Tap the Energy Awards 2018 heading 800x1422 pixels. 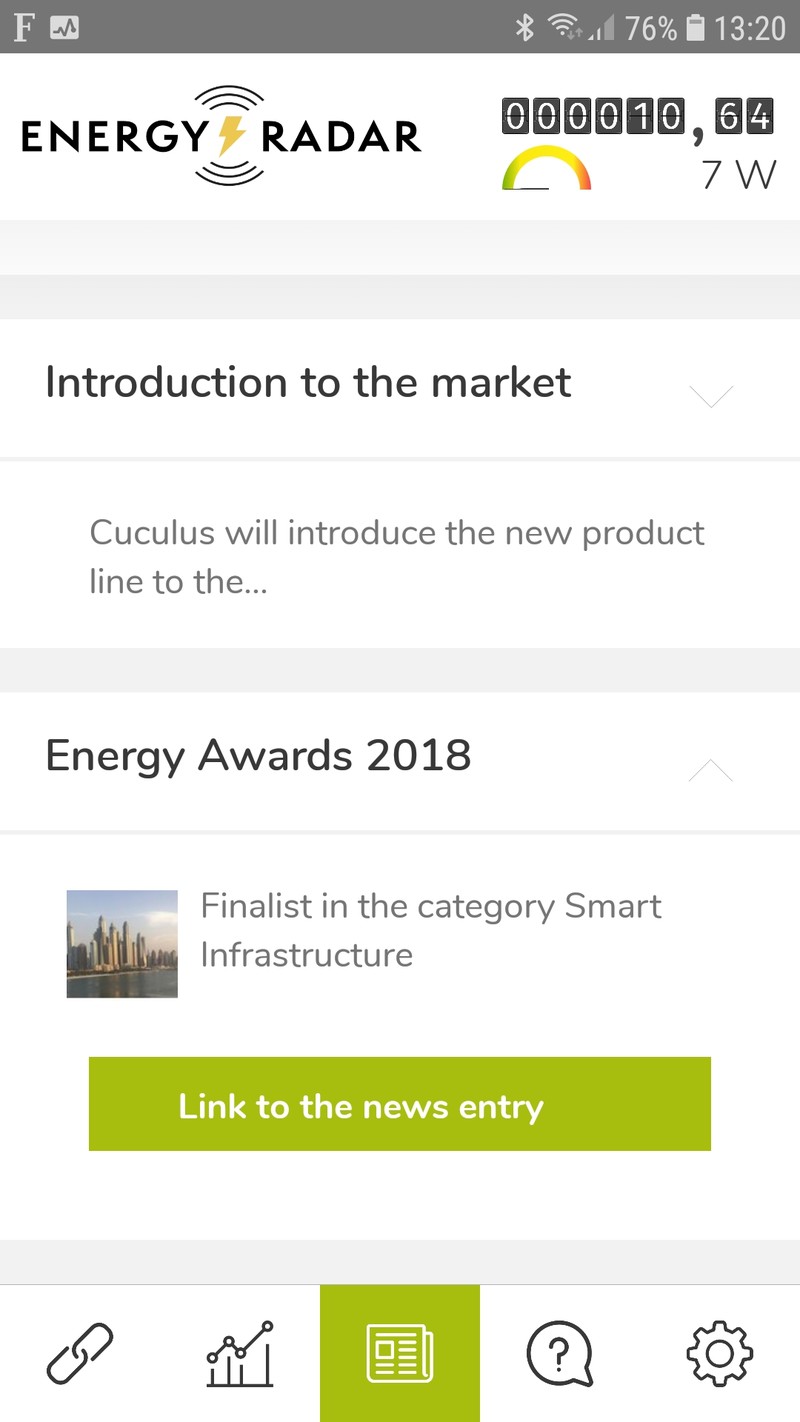[x=258, y=756]
